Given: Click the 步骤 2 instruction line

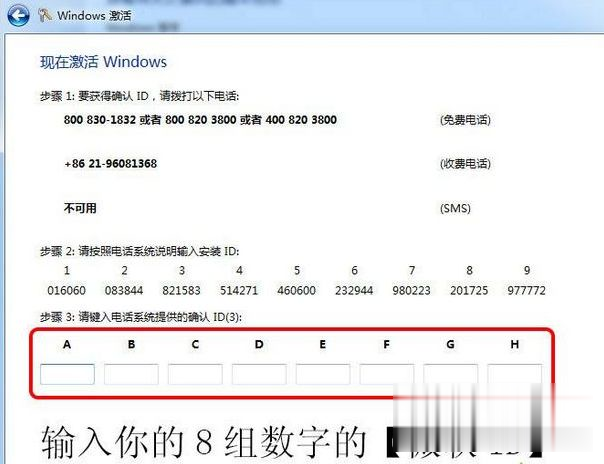Looking at the screenshot, I should coord(139,251).
